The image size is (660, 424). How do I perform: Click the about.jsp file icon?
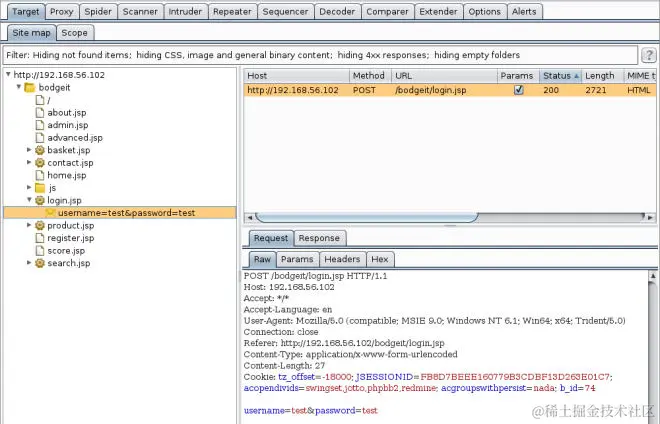click(40, 112)
